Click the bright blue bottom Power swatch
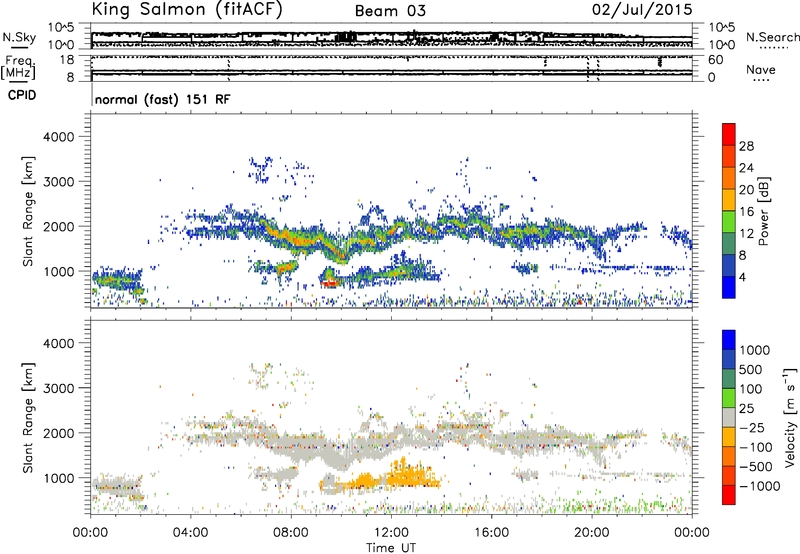800x554 pixels. coord(729,288)
